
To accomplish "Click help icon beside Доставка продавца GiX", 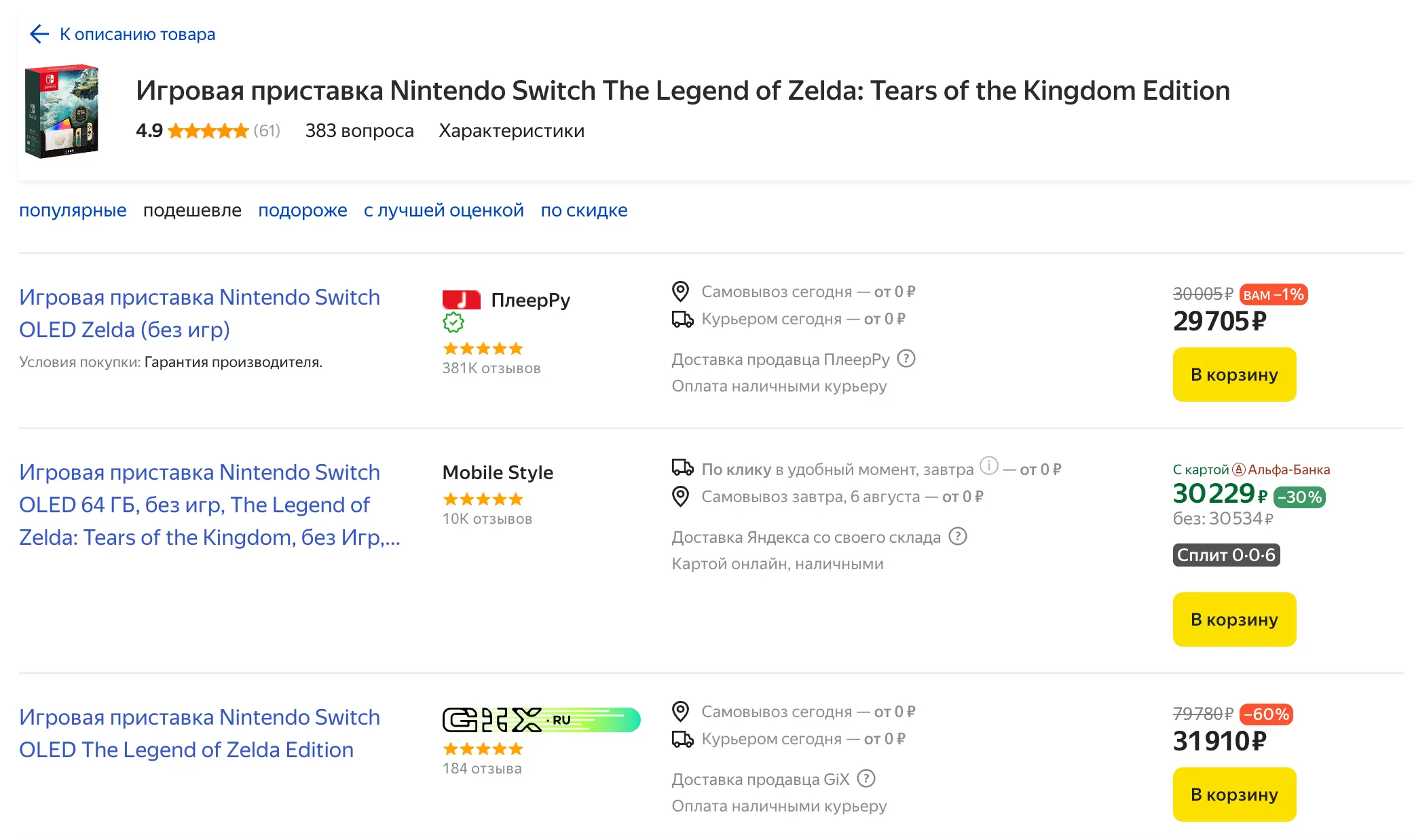I will [x=866, y=778].
